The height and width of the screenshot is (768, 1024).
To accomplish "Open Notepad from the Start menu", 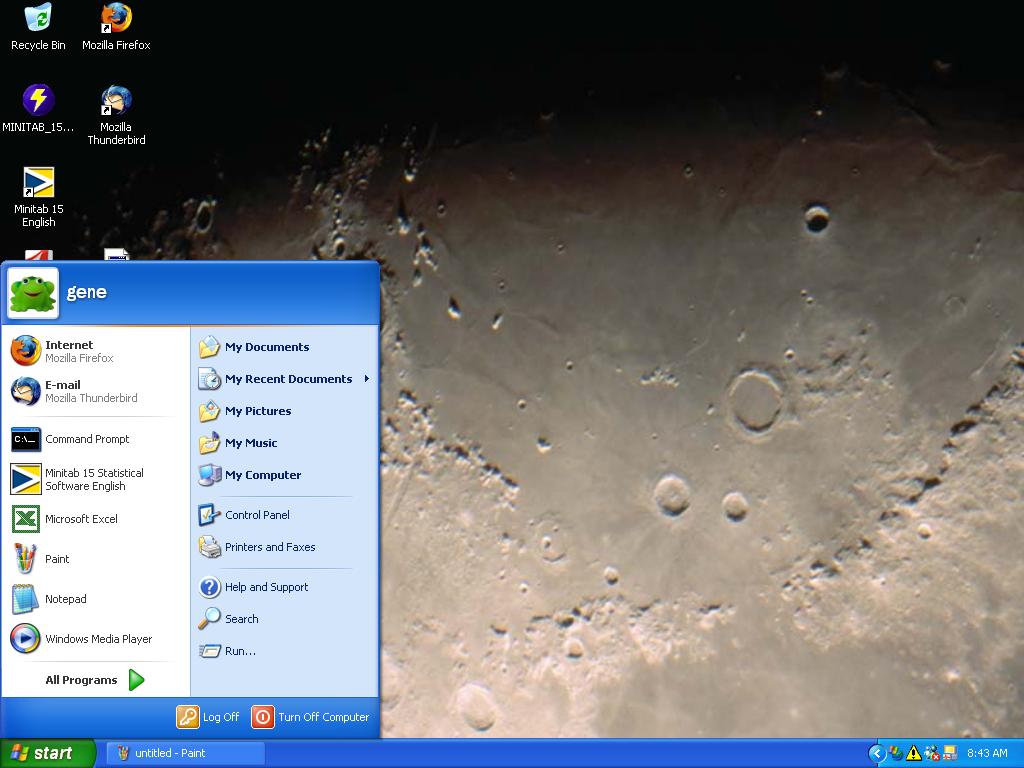I will pos(65,599).
